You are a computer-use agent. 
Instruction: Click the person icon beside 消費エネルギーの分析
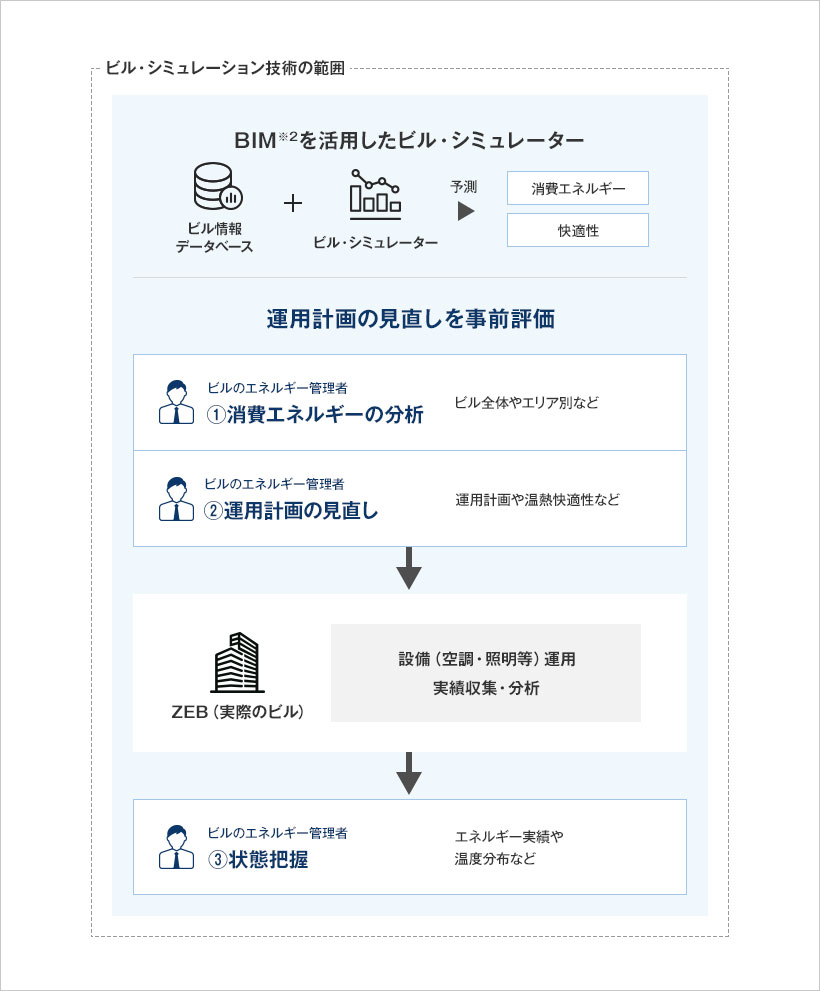(x=176, y=402)
